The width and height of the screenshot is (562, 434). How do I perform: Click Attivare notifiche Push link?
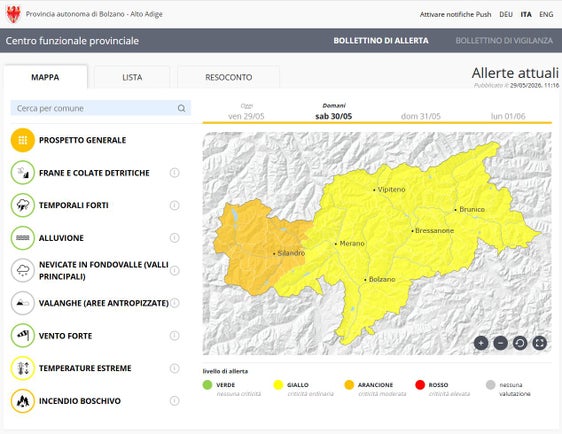(455, 14)
